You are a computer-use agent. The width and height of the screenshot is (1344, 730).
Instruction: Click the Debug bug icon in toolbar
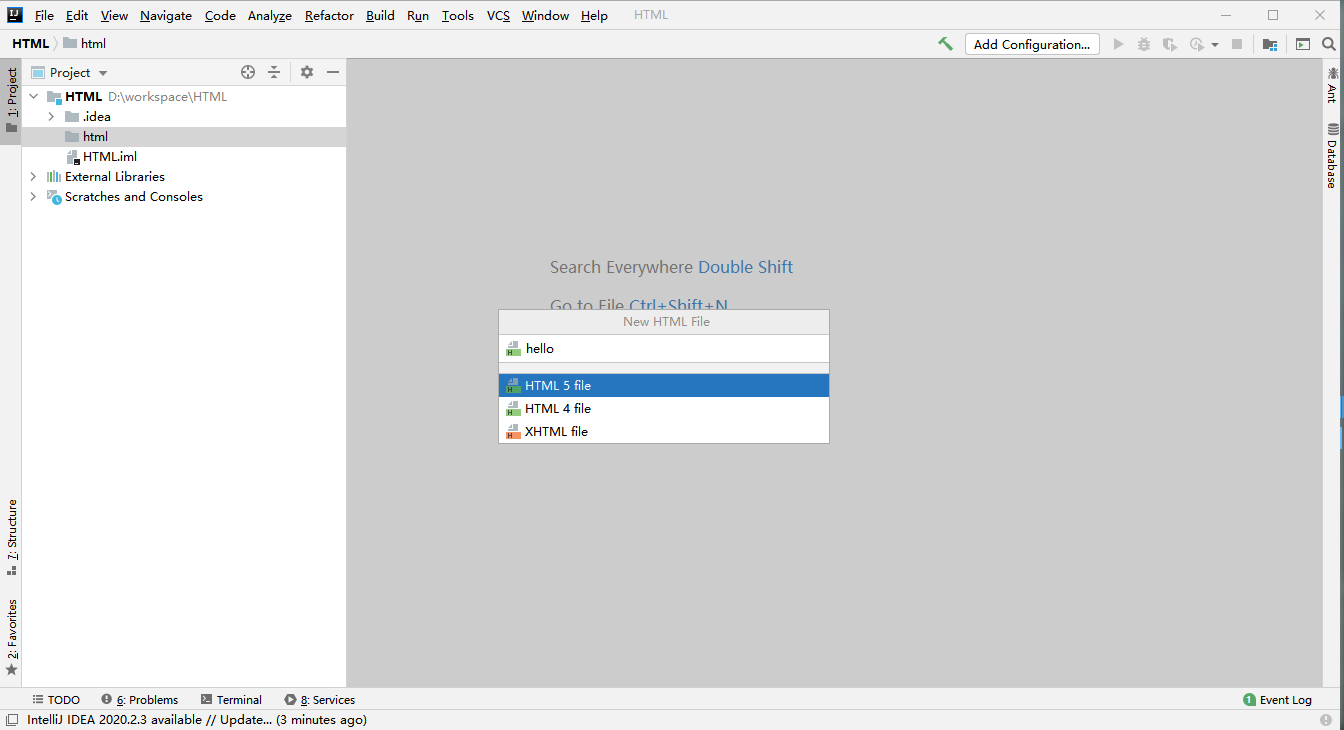pos(1144,44)
